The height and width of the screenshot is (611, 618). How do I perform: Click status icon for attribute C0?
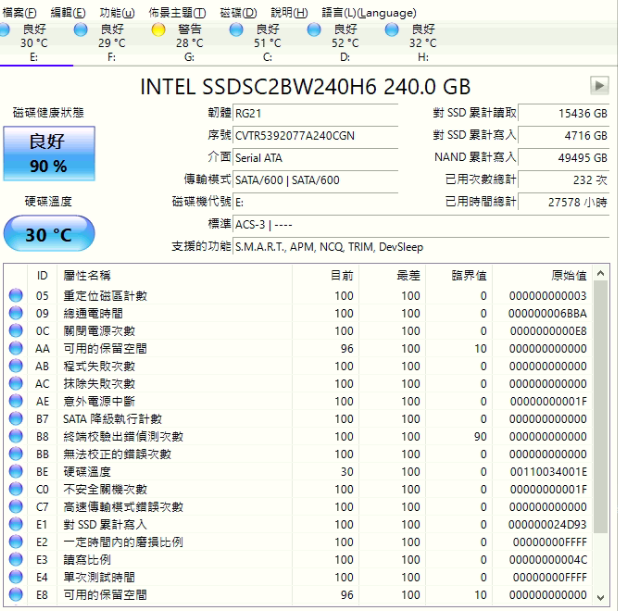click(x=16, y=489)
